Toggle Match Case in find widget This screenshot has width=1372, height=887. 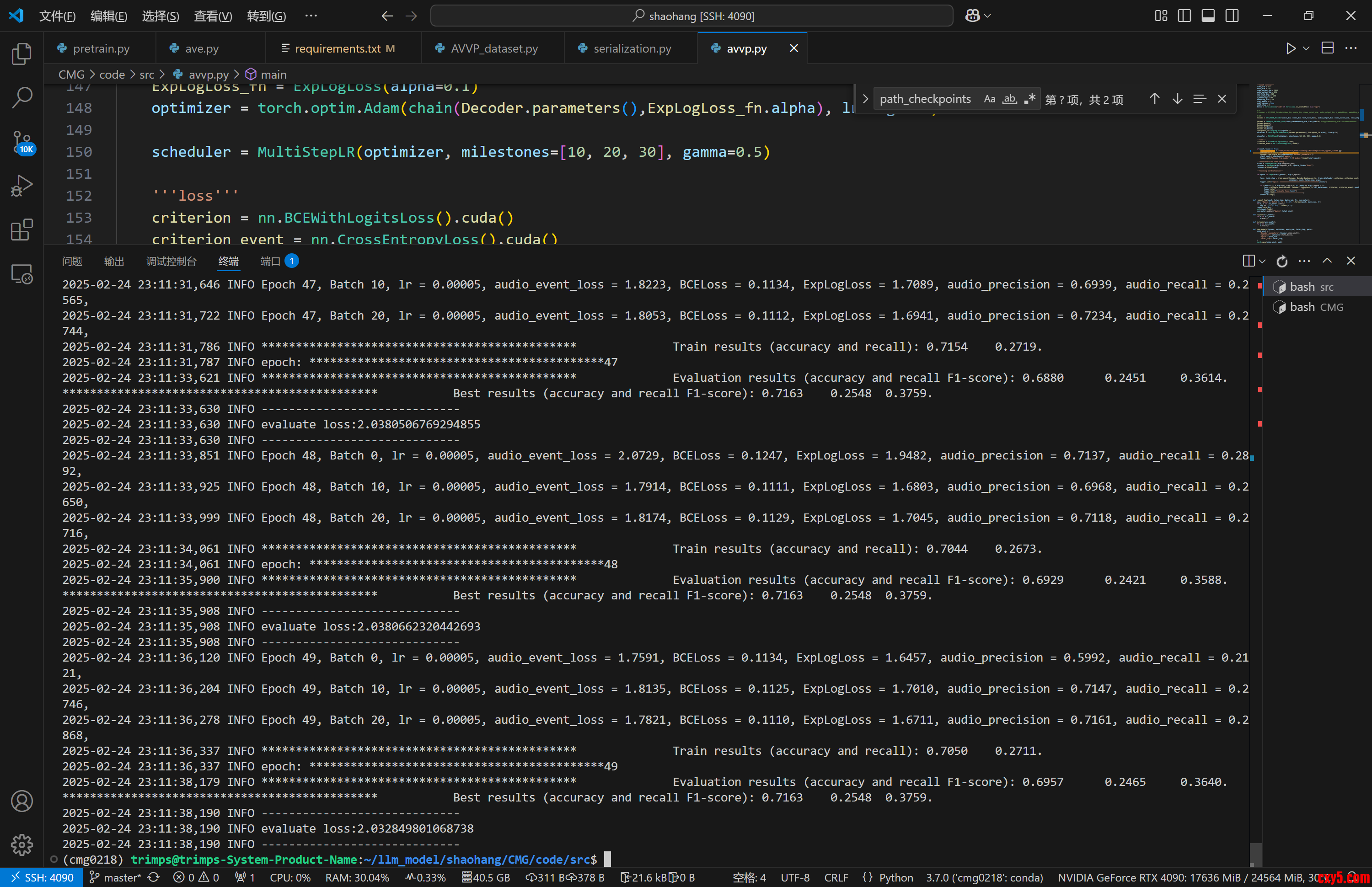pyautogui.click(x=989, y=99)
